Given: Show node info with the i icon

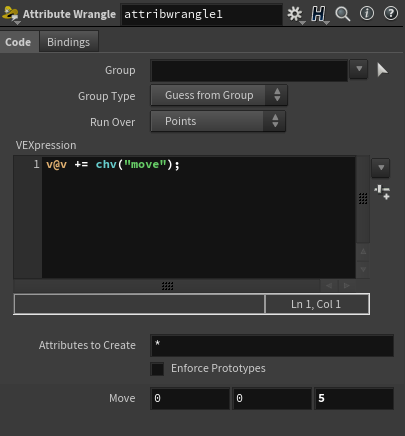Looking at the screenshot, I should pos(367,14).
